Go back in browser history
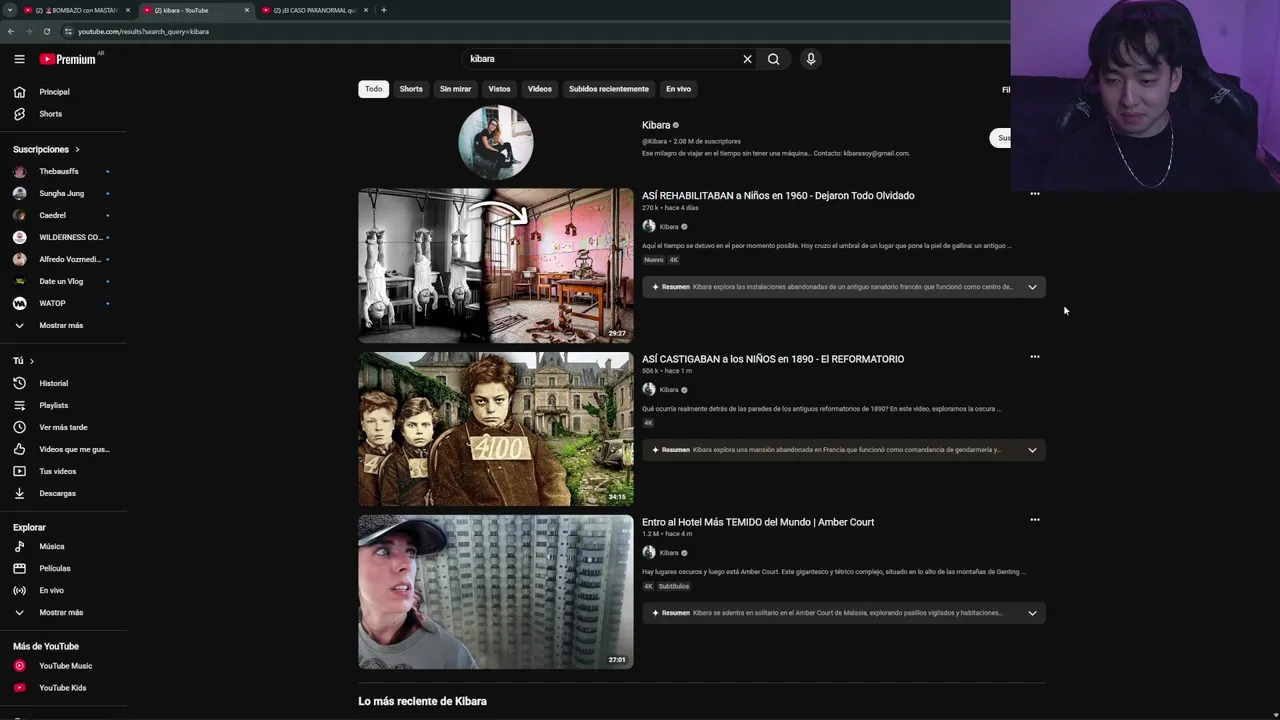The image size is (1280, 720). point(11,31)
